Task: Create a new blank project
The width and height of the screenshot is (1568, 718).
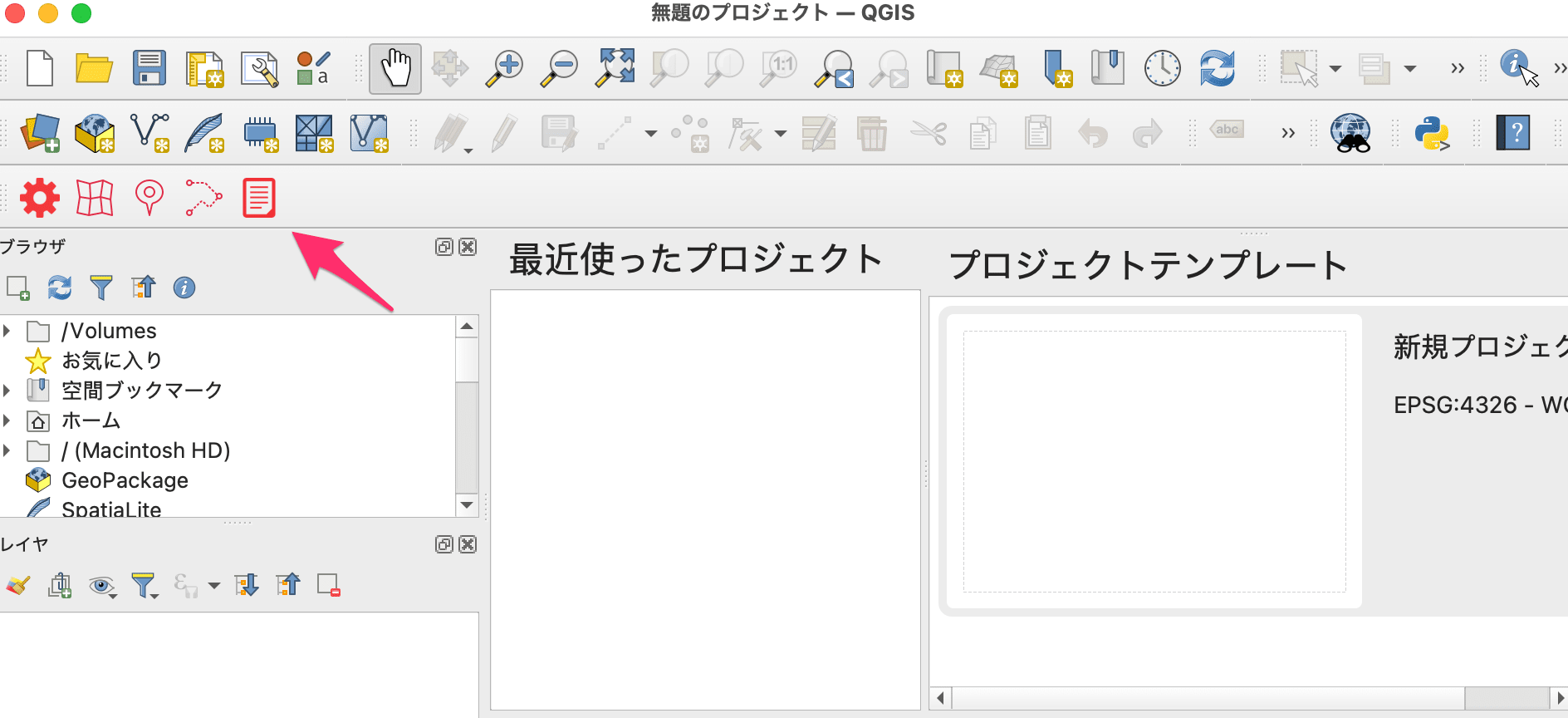Action: (39, 68)
